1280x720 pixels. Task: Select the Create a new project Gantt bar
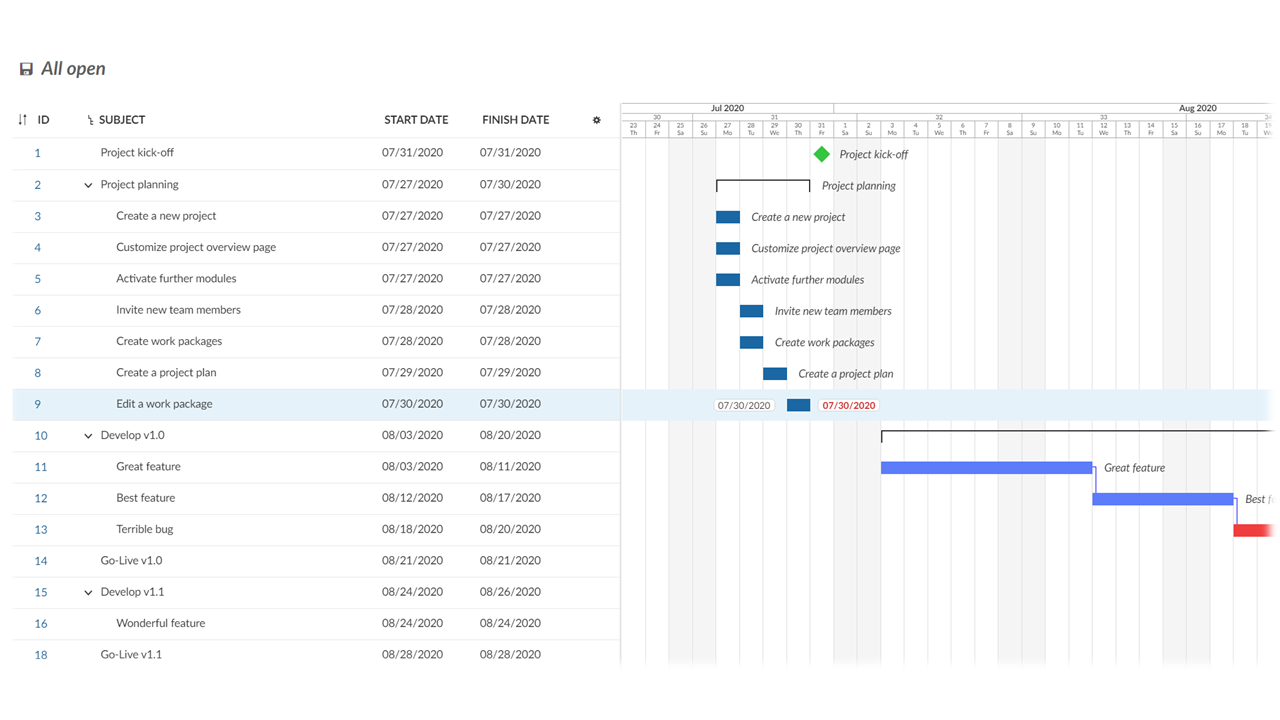[x=728, y=217]
